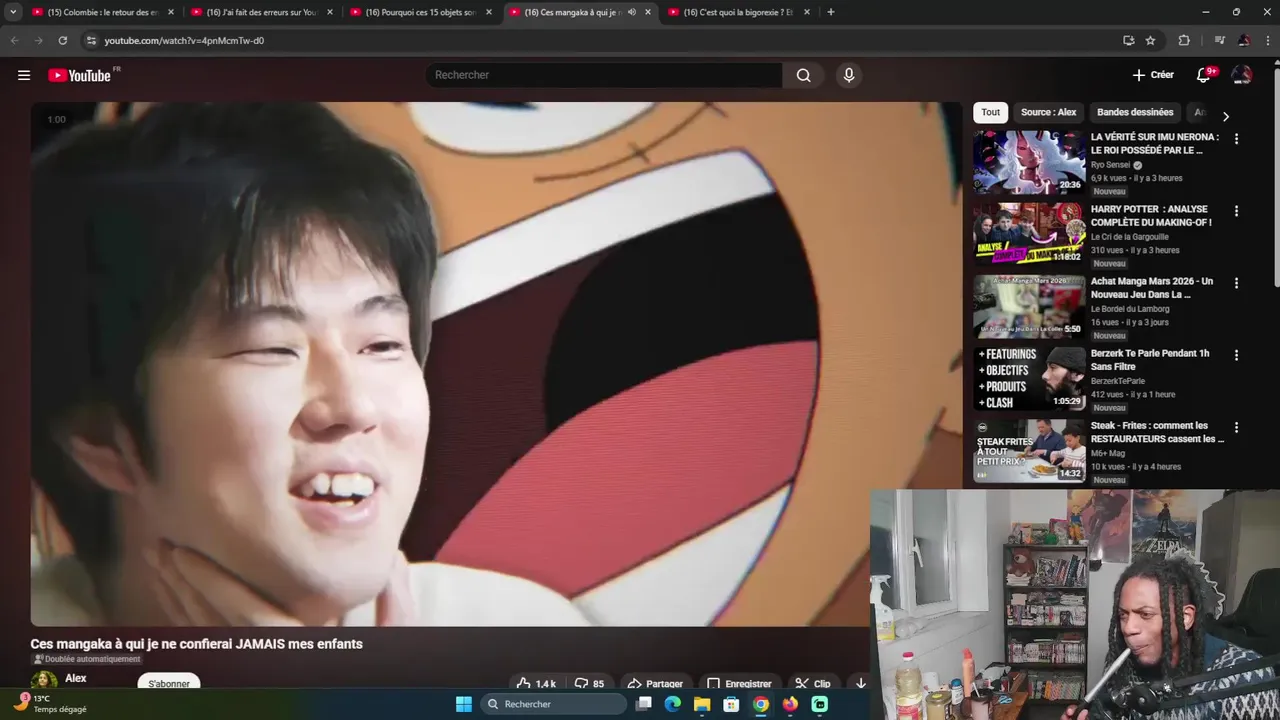Open the account avatar menu

coord(1242,75)
